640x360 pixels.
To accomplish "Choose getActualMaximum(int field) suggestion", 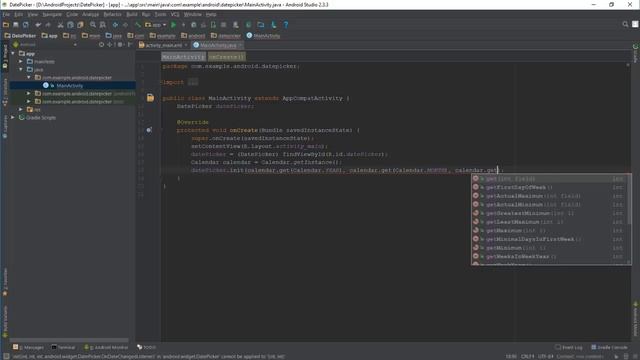I will coord(549,196).
